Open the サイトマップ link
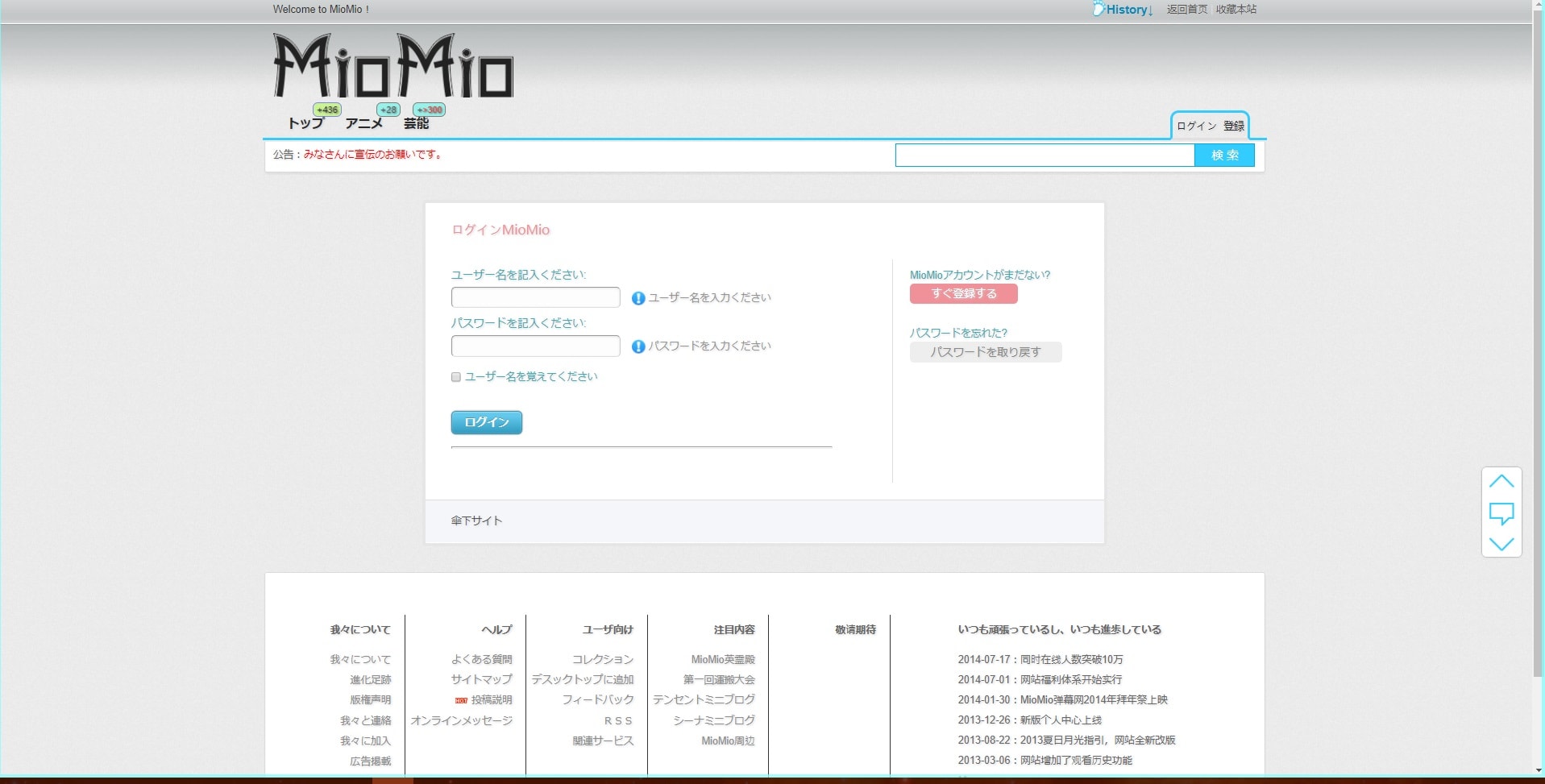The height and width of the screenshot is (784, 1545). click(x=482, y=680)
